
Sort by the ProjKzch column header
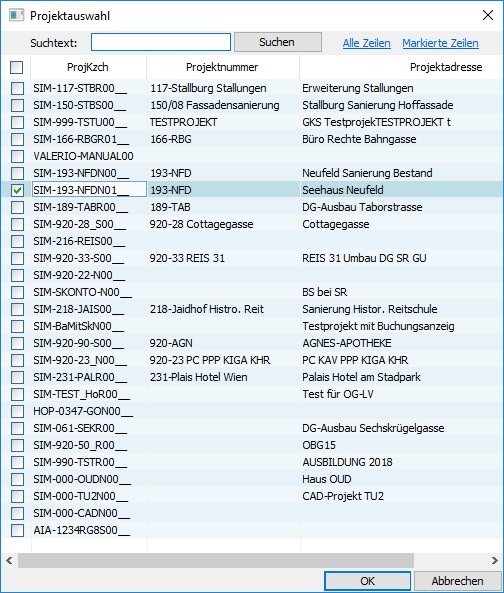88,67
